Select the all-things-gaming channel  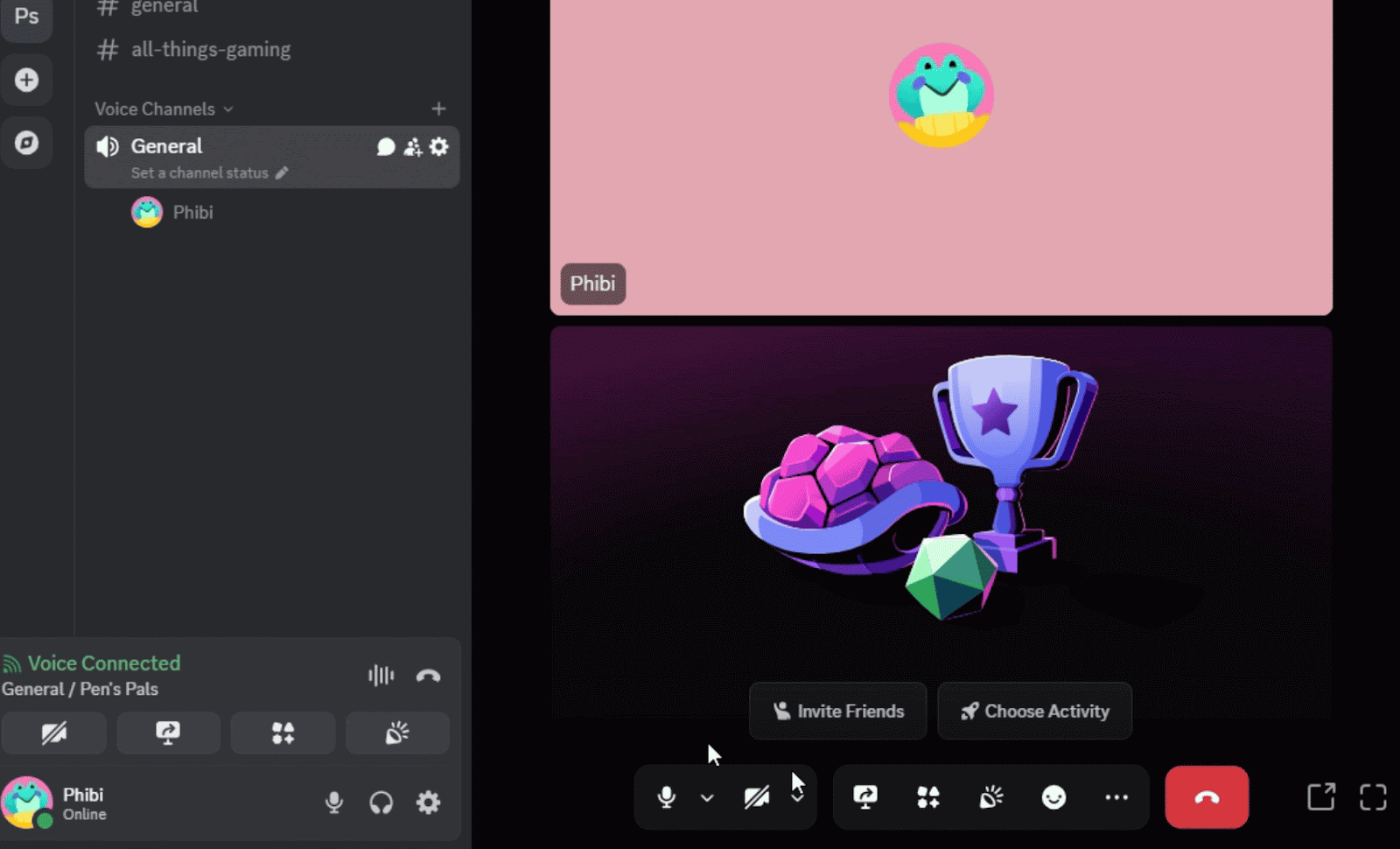210,49
